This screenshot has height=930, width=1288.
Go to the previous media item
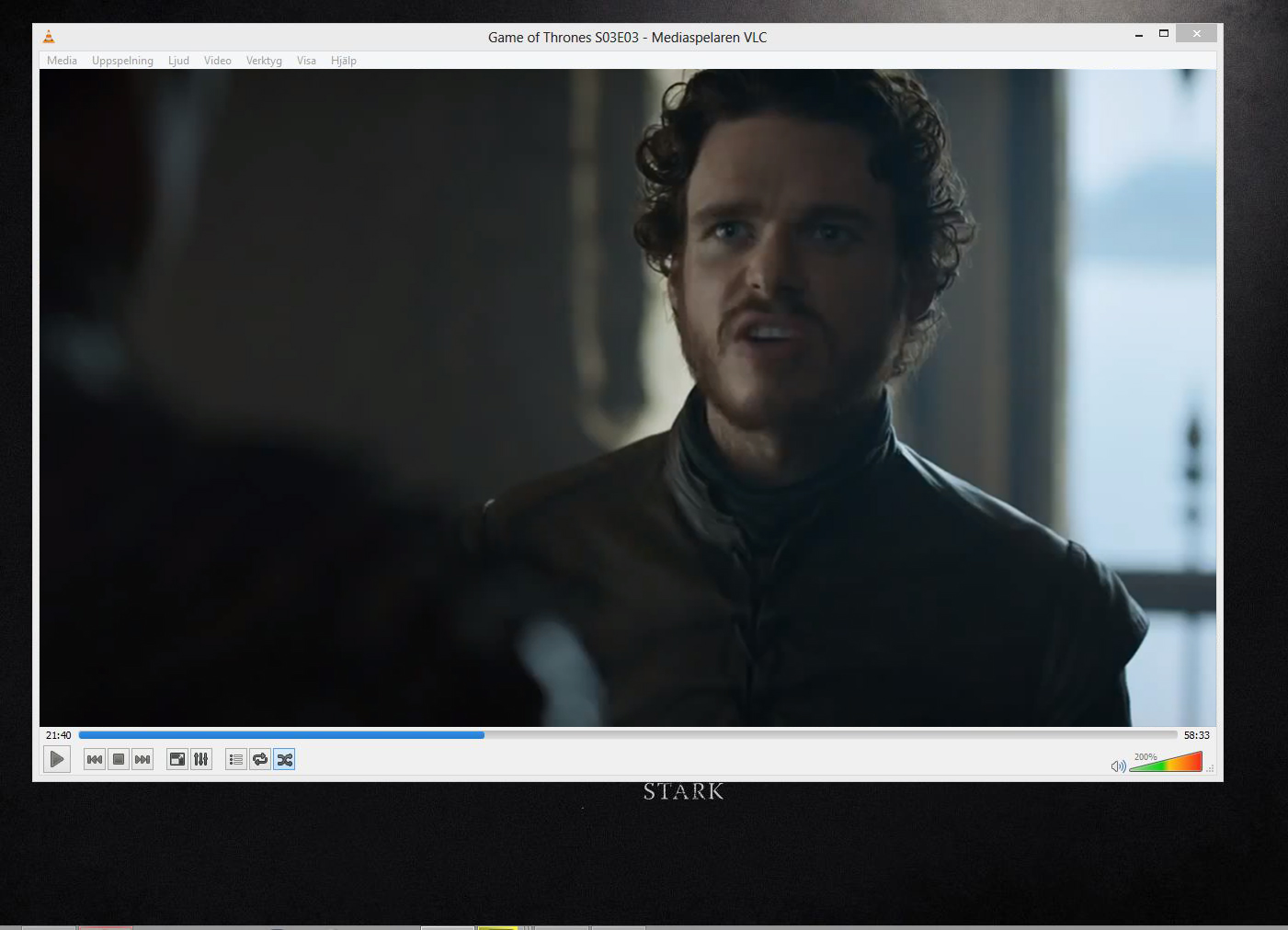pyautogui.click(x=94, y=759)
